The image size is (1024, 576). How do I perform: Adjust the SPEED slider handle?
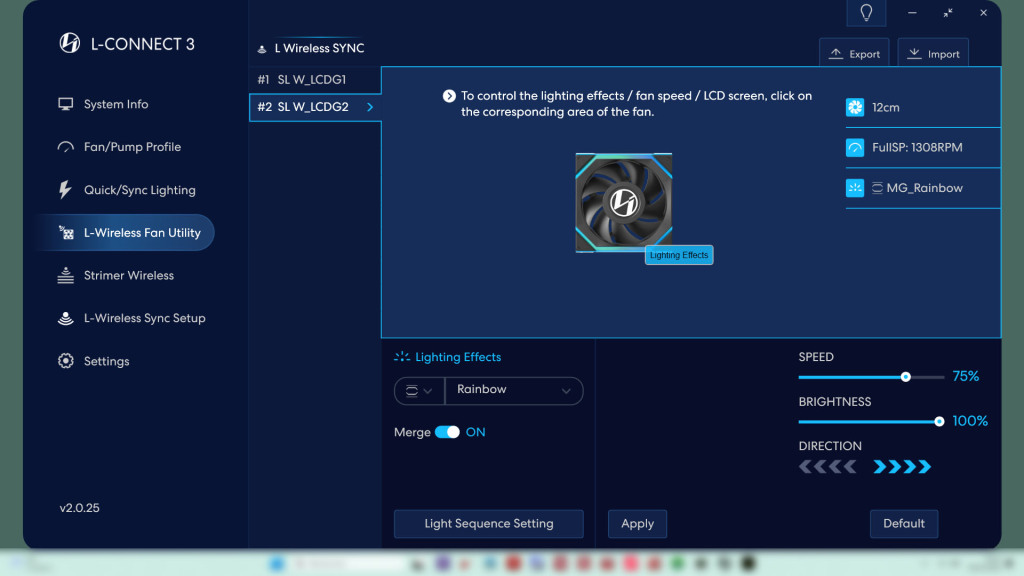pos(905,377)
